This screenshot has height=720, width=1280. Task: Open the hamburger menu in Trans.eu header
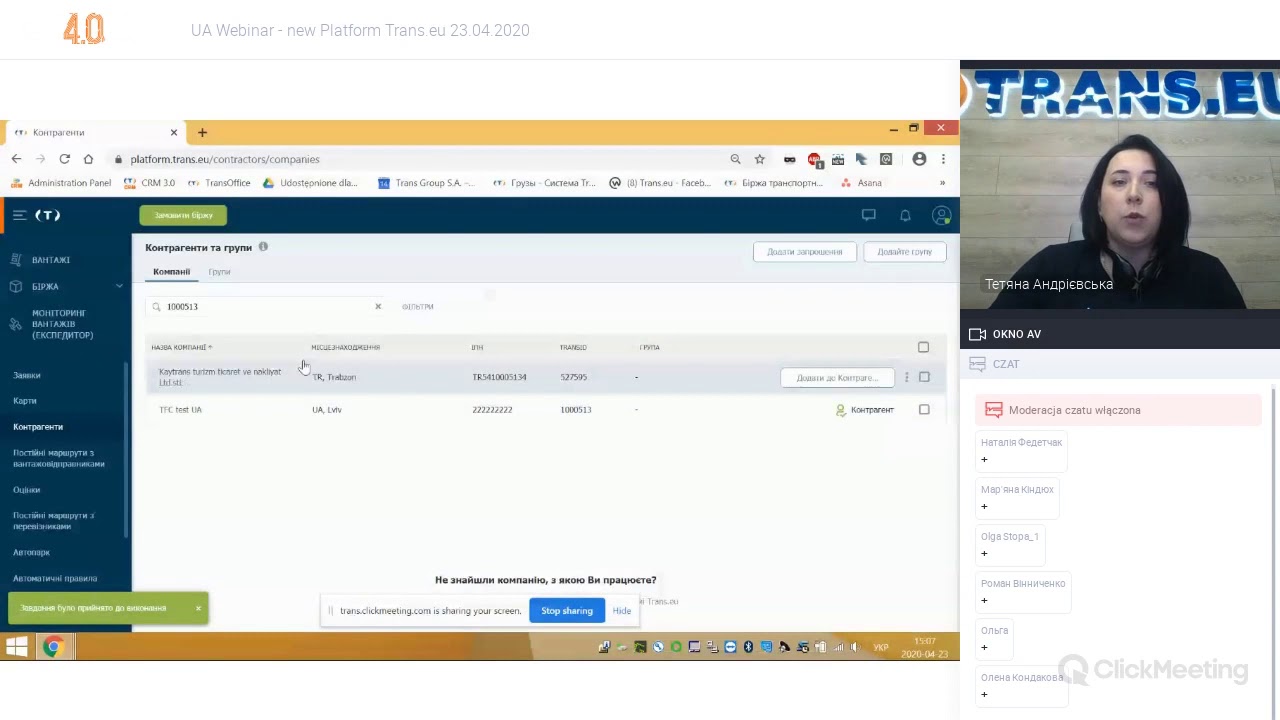[x=19, y=215]
